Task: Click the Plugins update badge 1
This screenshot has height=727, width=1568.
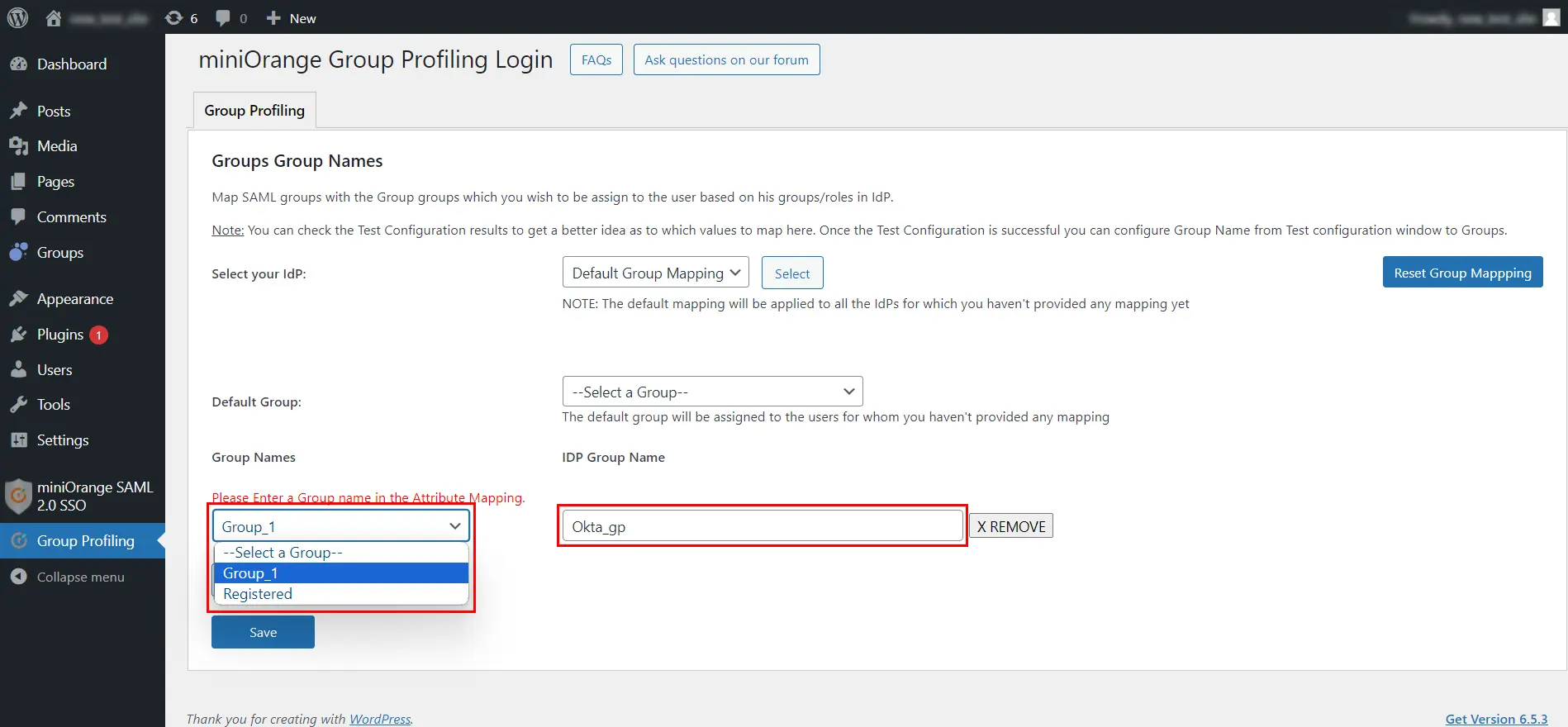Action: point(98,335)
